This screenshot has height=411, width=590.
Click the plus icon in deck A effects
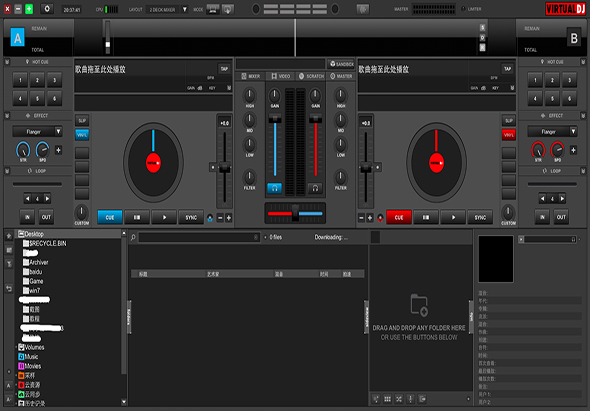58,150
